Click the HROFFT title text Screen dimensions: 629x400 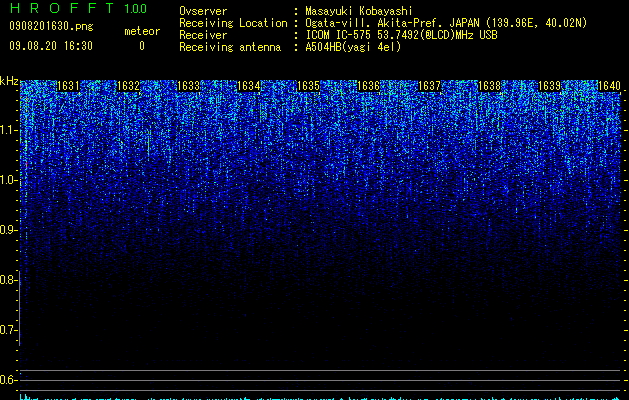pyautogui.click(x=62, y=8)
